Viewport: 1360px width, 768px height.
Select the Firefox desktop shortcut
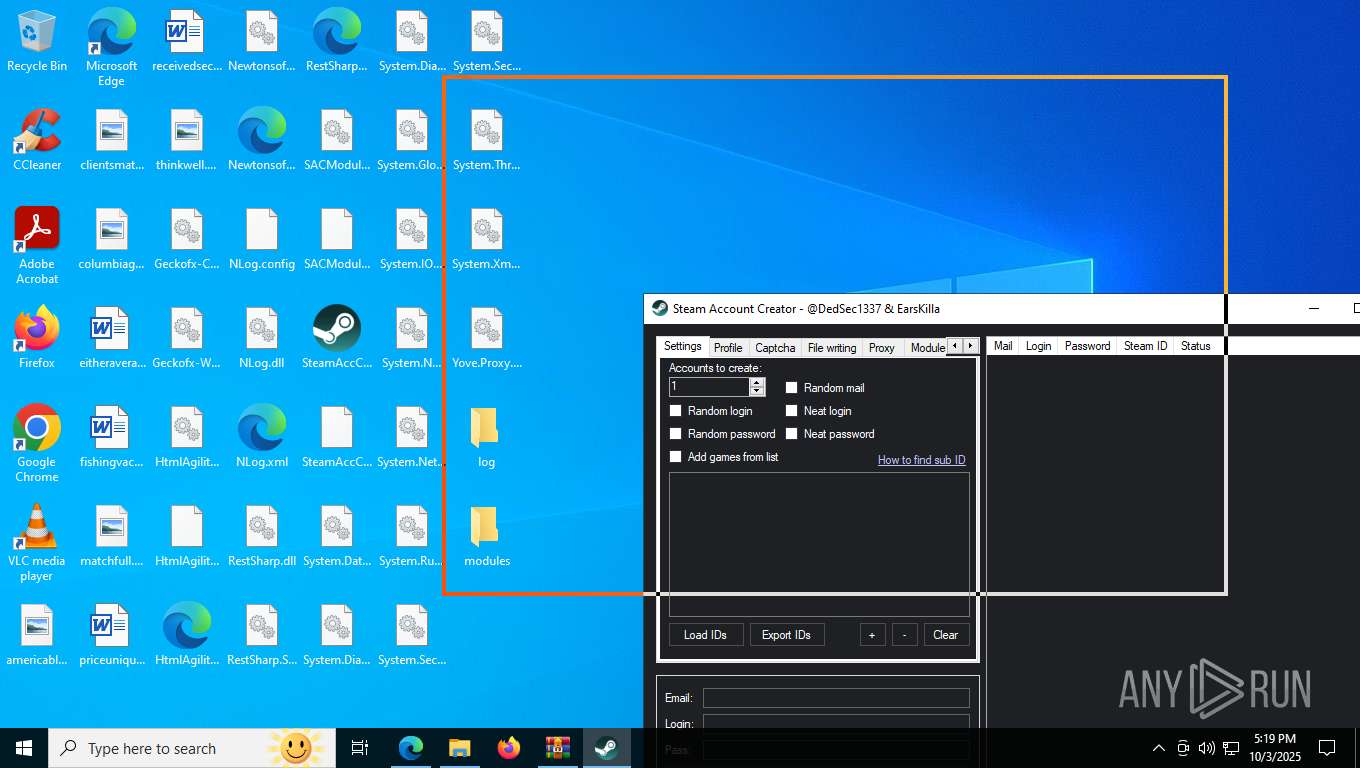tap(37, 338)
